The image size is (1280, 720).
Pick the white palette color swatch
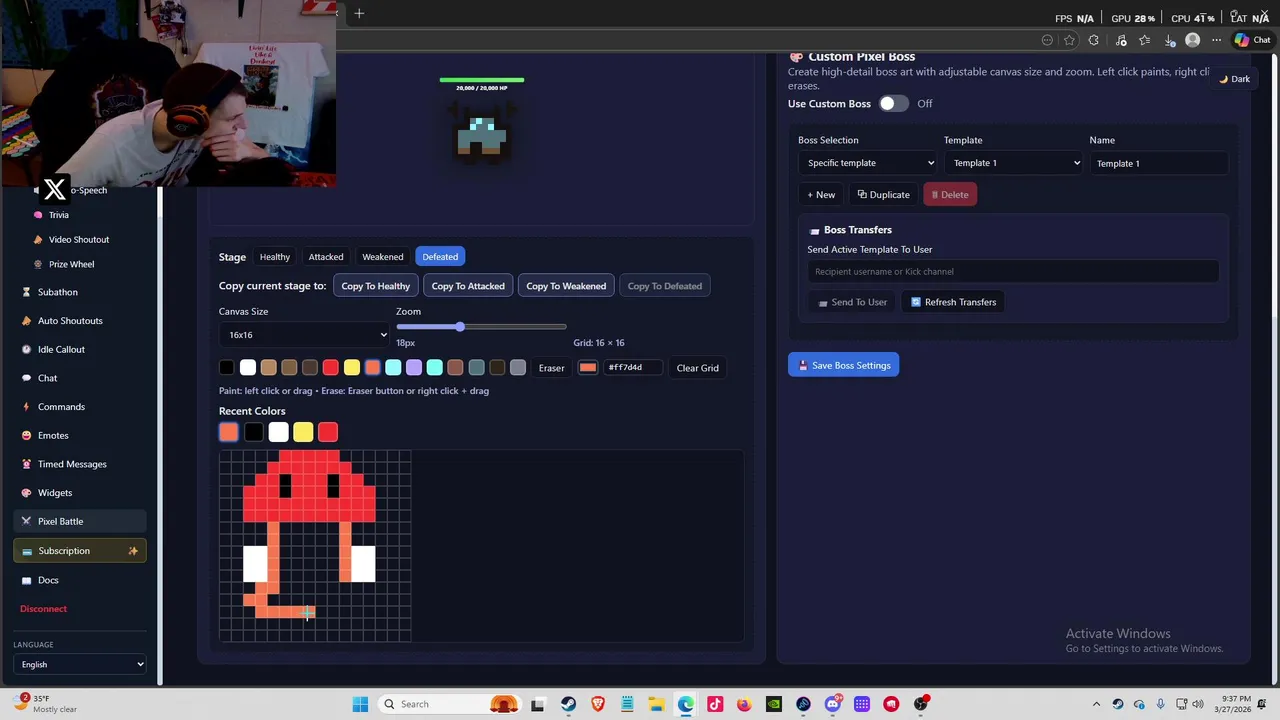(x=248, y=368)
